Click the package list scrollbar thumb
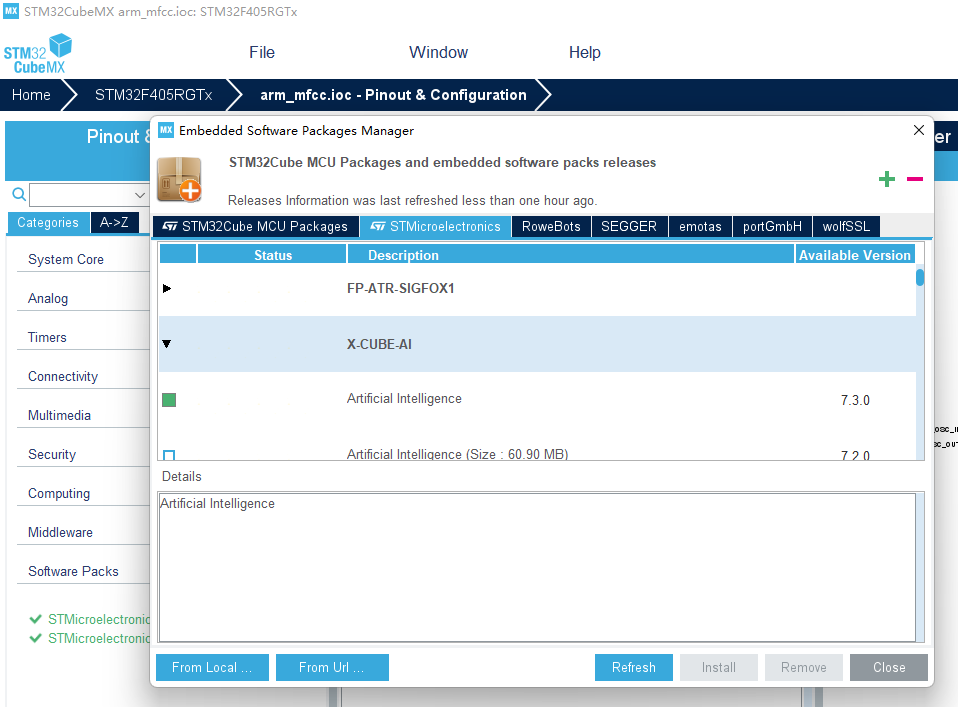 point(920,278)
